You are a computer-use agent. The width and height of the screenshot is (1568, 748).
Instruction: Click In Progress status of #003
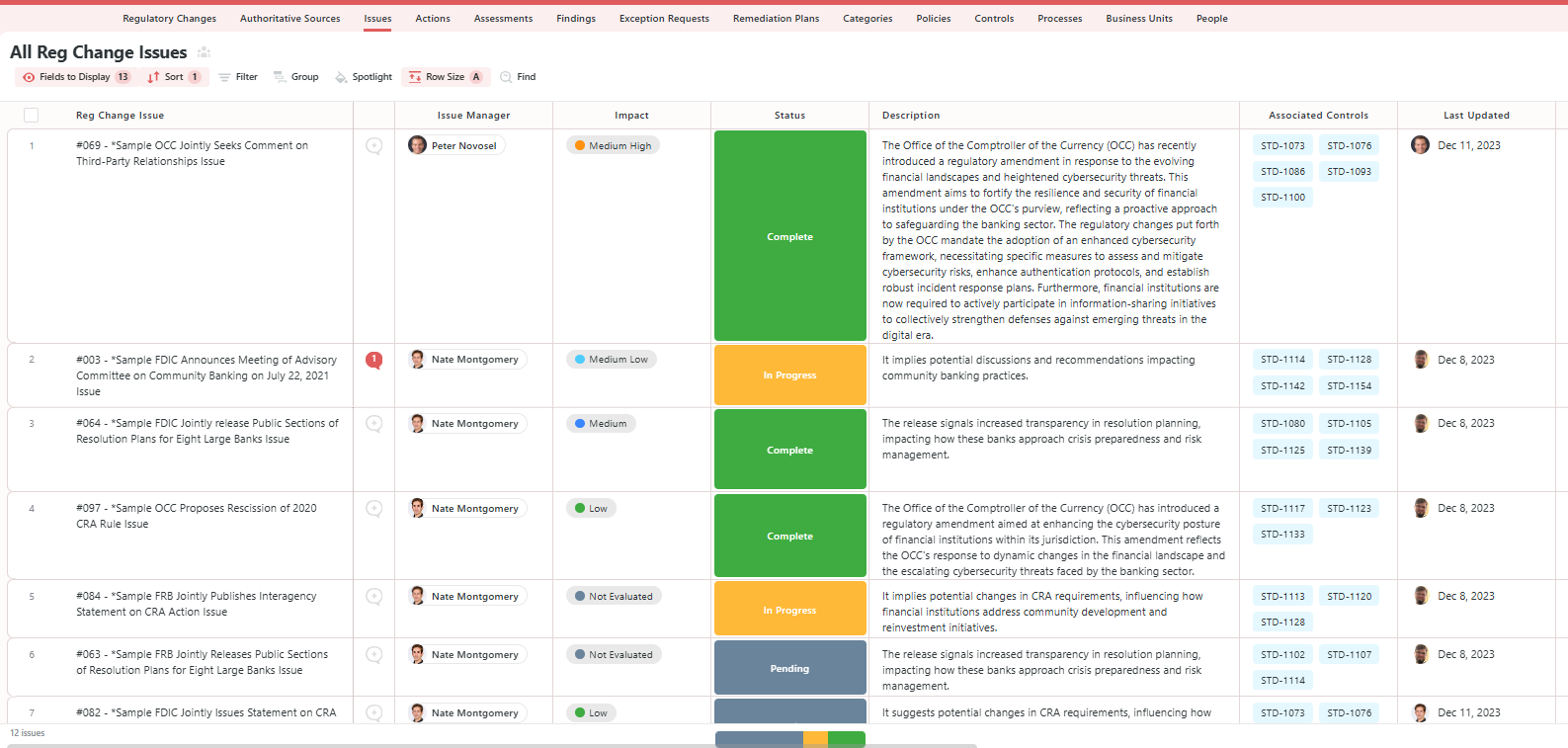(x=790, y=374)
